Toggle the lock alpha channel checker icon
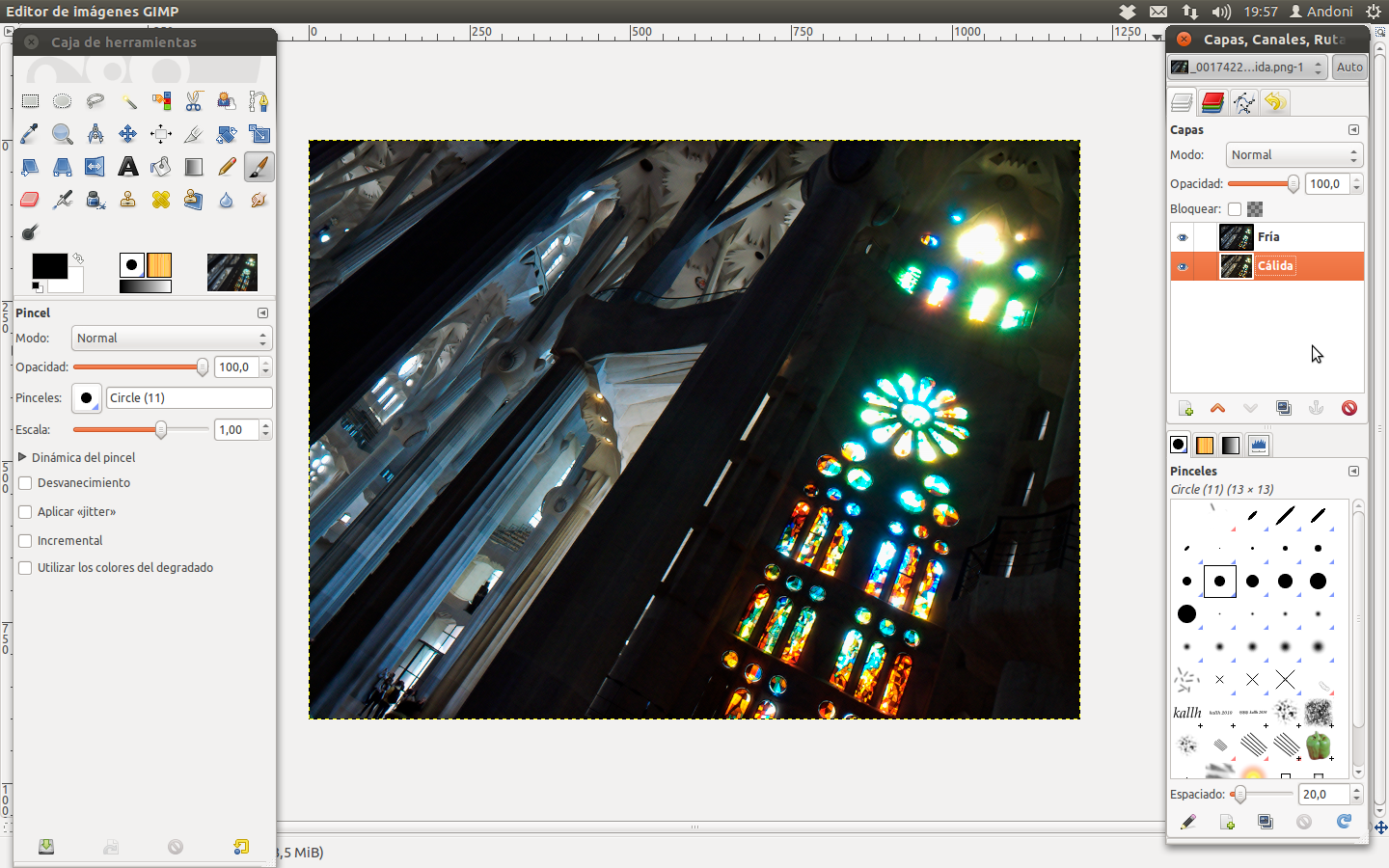 click(x=1255, y=209)
